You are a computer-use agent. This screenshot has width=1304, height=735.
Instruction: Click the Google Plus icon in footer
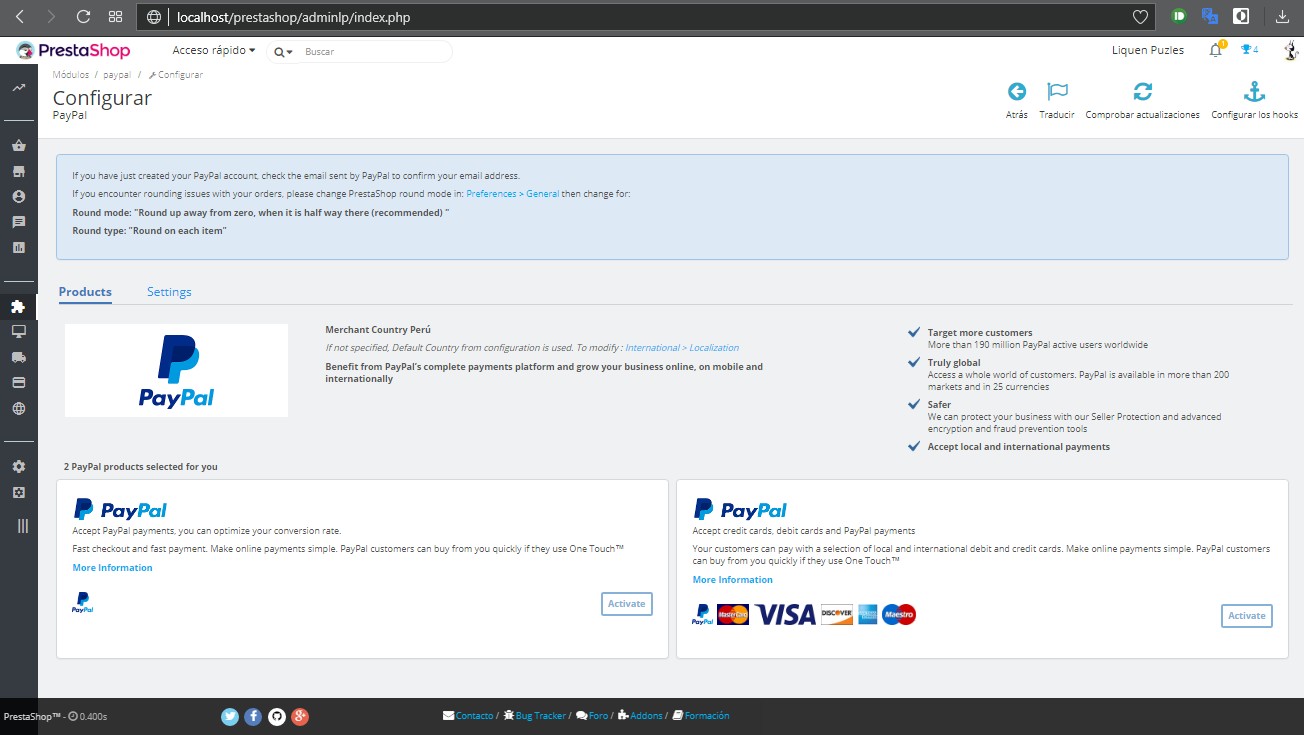tap(300, 716)
